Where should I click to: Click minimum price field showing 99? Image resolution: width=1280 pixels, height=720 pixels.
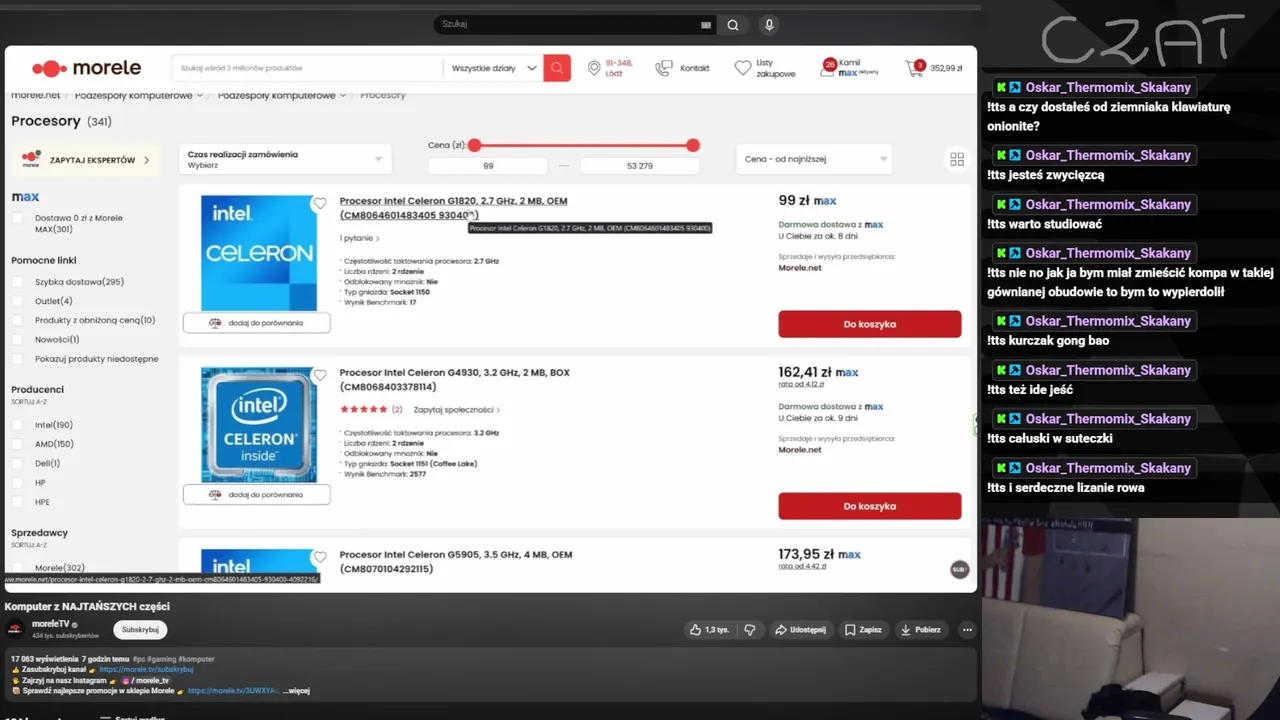pos(488,166)
